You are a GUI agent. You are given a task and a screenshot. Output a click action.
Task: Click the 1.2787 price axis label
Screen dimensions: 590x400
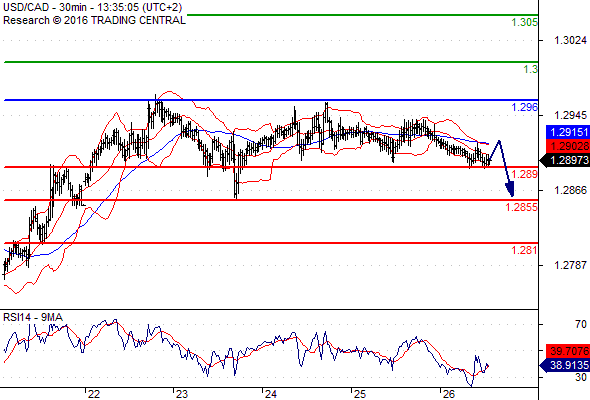tap(570, 265)
